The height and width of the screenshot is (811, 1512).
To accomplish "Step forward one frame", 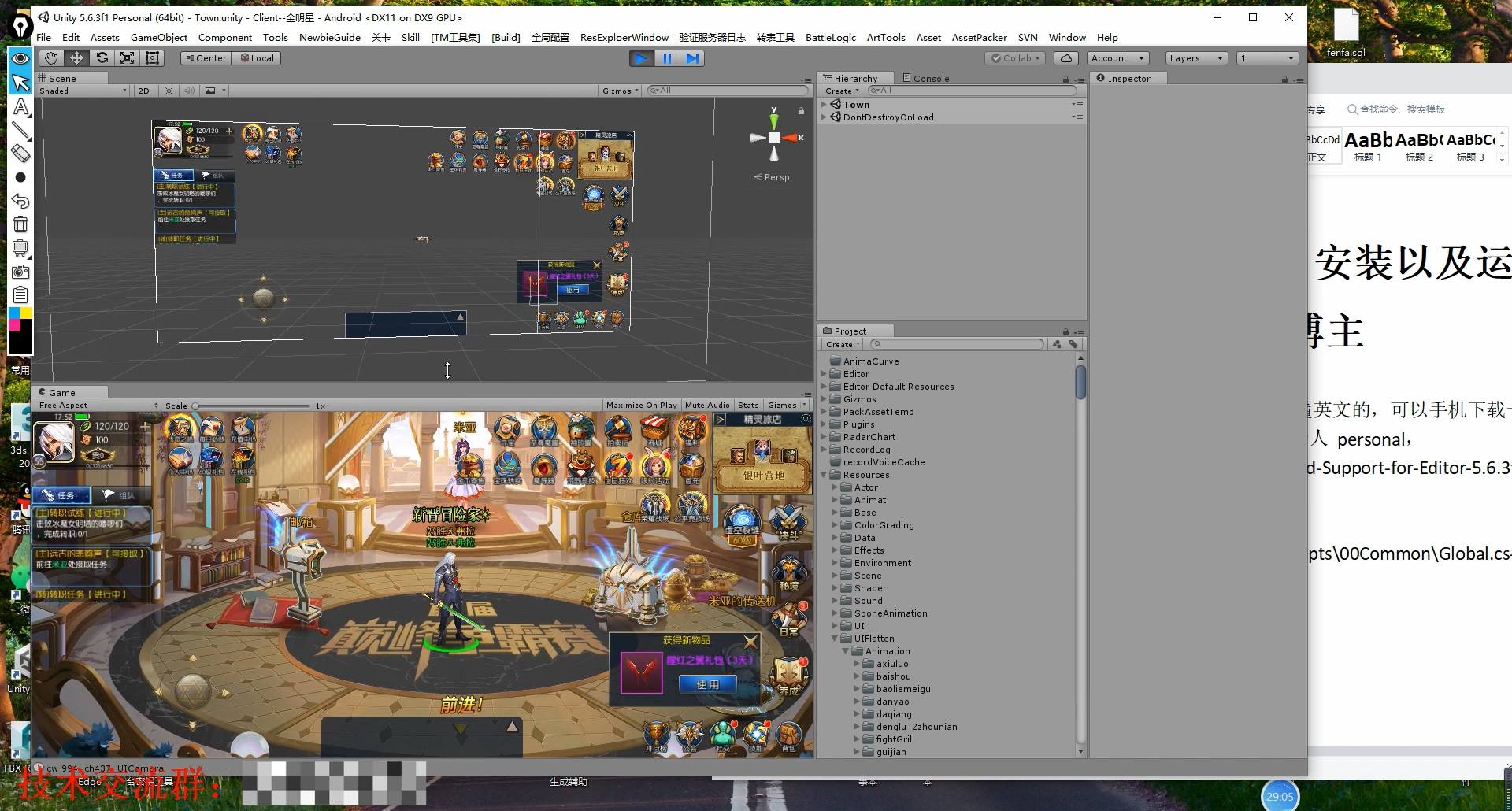I will (x=692, y=58).
